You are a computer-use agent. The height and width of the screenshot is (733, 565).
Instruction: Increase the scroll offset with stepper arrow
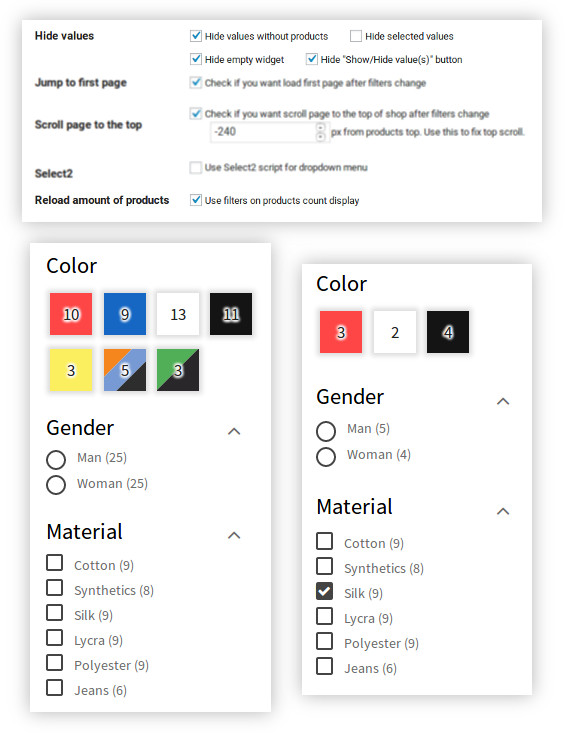click(321, 127)
